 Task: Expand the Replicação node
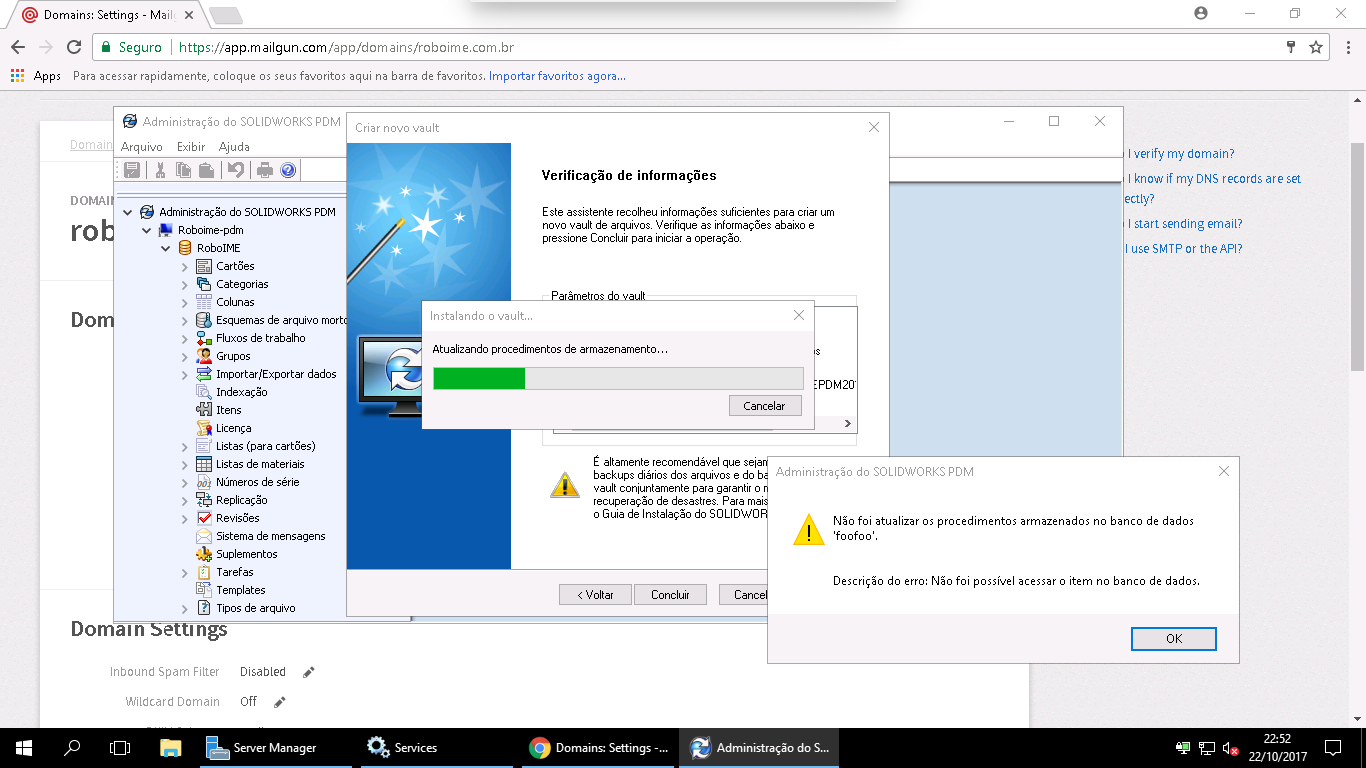click(x=185, y=500)
